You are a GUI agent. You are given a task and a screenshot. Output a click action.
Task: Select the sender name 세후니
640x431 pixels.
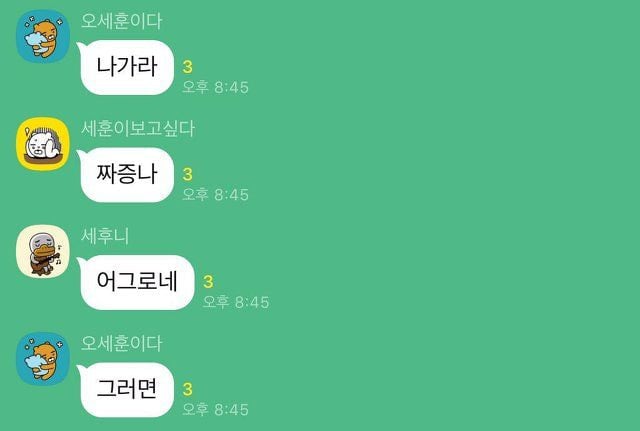pyautogui.click(x=105, y=236)
